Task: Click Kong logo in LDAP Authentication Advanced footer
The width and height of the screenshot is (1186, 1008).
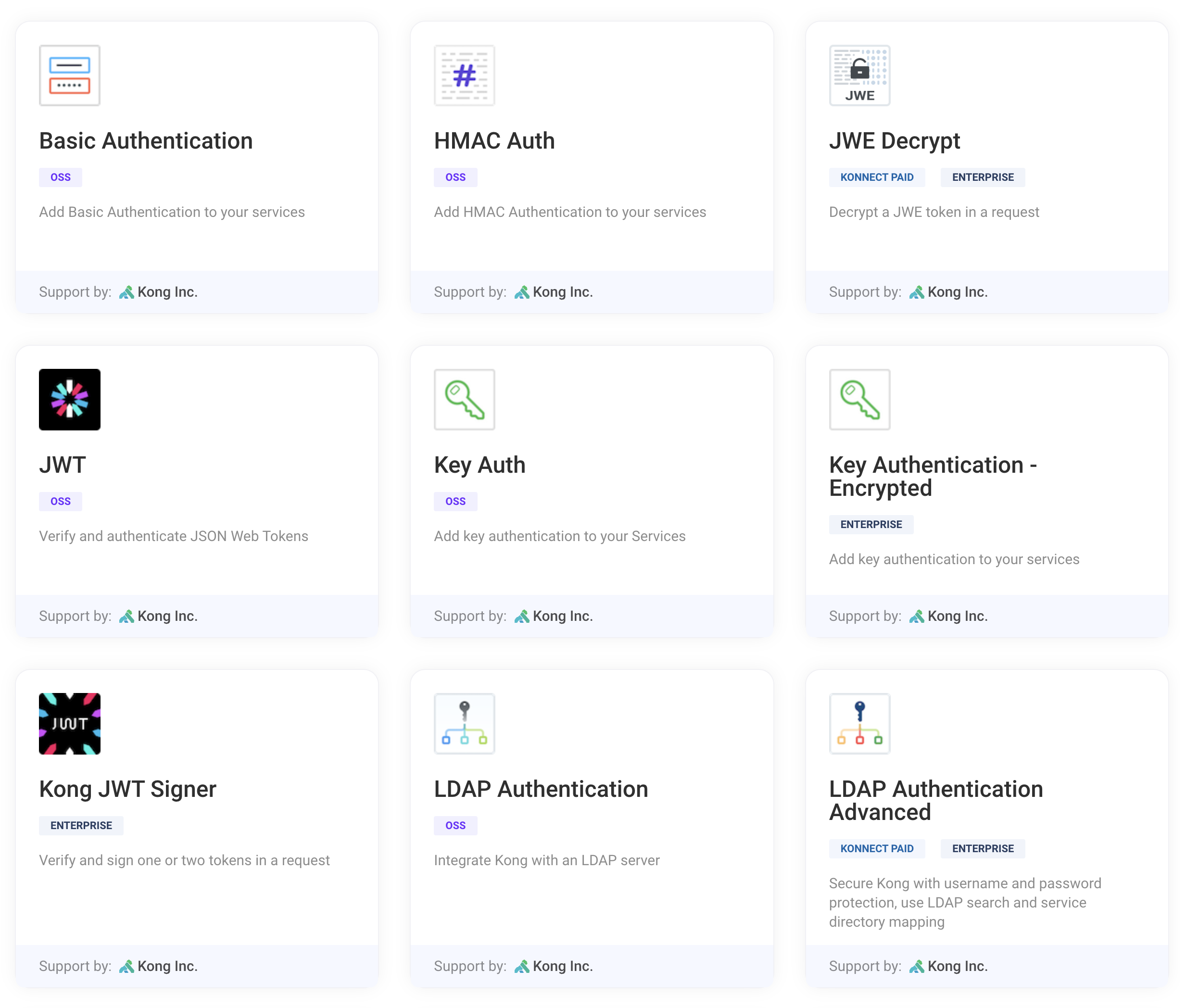Action: click(x=916, y=966)
